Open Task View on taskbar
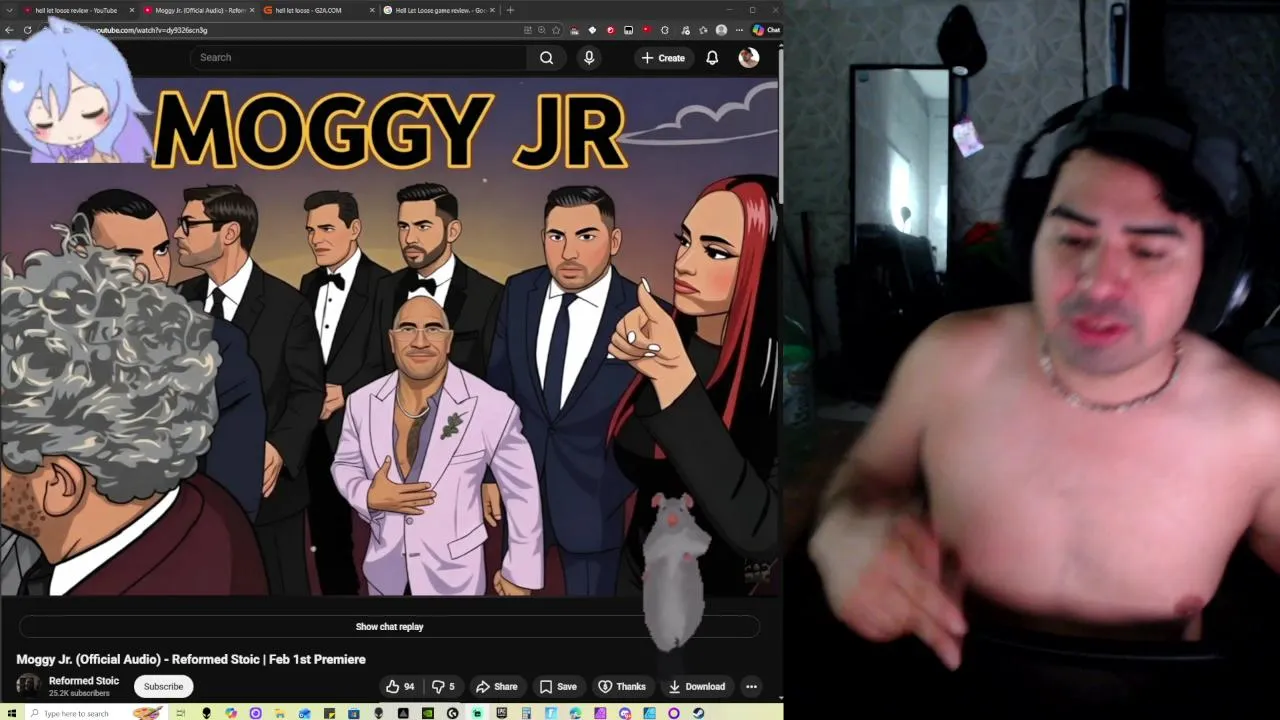The width and height of the screenshot is (1280, 720). coord(181,713)
